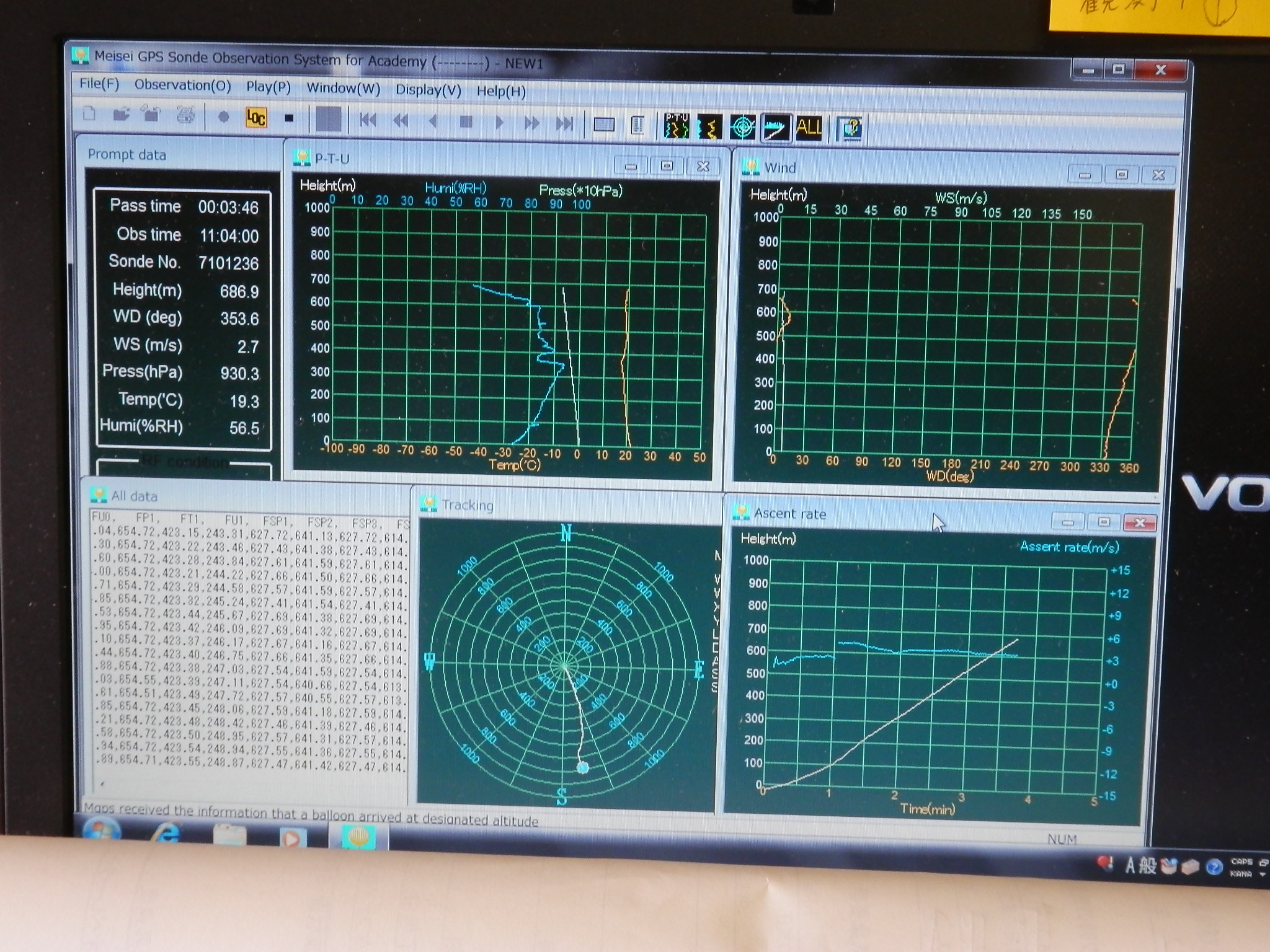This screenshot has width=1270, height=952.
Task: Click the Humi(%RH) value 56.5
Action: [x=244, y=428]
